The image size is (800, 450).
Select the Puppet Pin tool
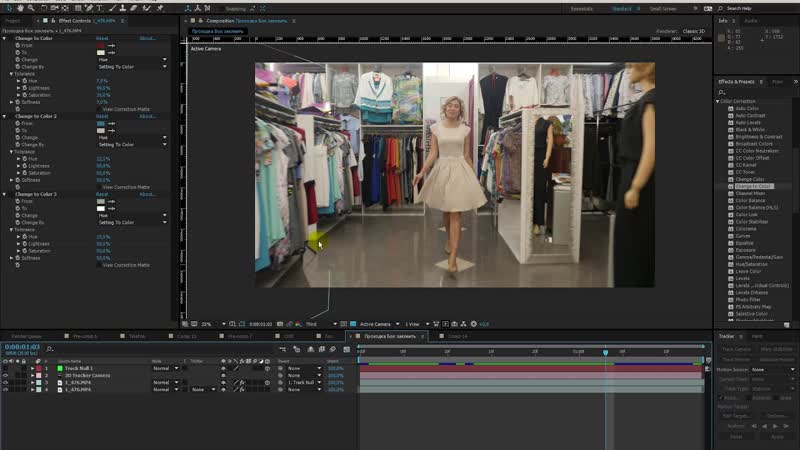tap(160, 8)
